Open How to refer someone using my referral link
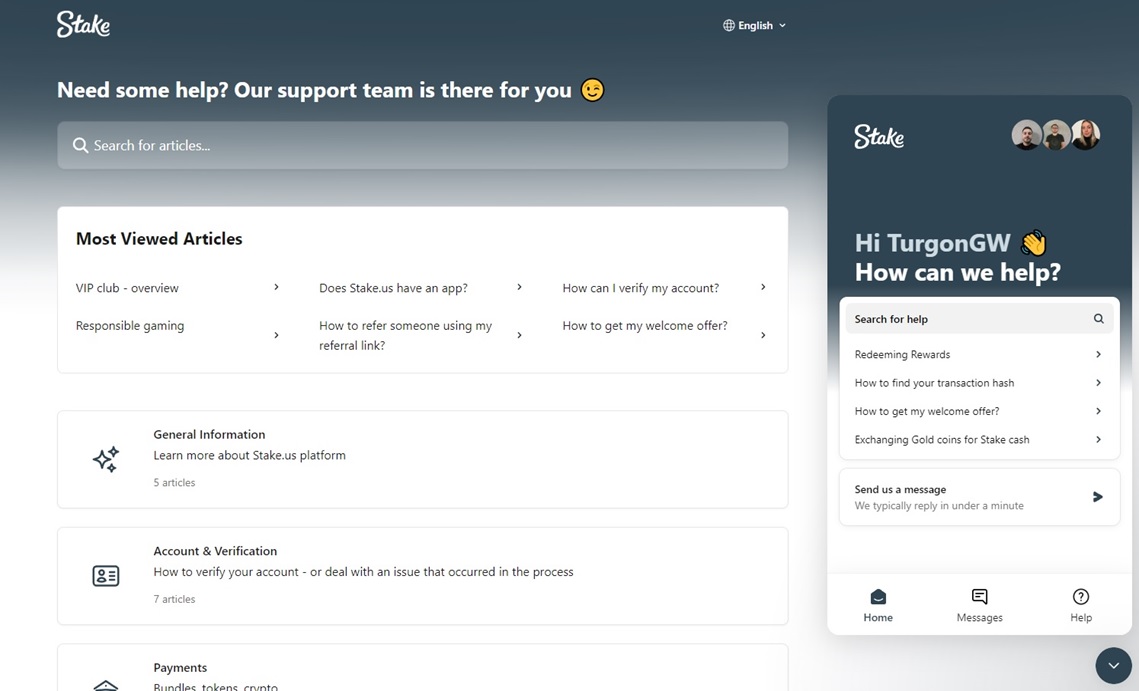The width and height of the screenshot is (1139, 691). click(x=405, y=335)
